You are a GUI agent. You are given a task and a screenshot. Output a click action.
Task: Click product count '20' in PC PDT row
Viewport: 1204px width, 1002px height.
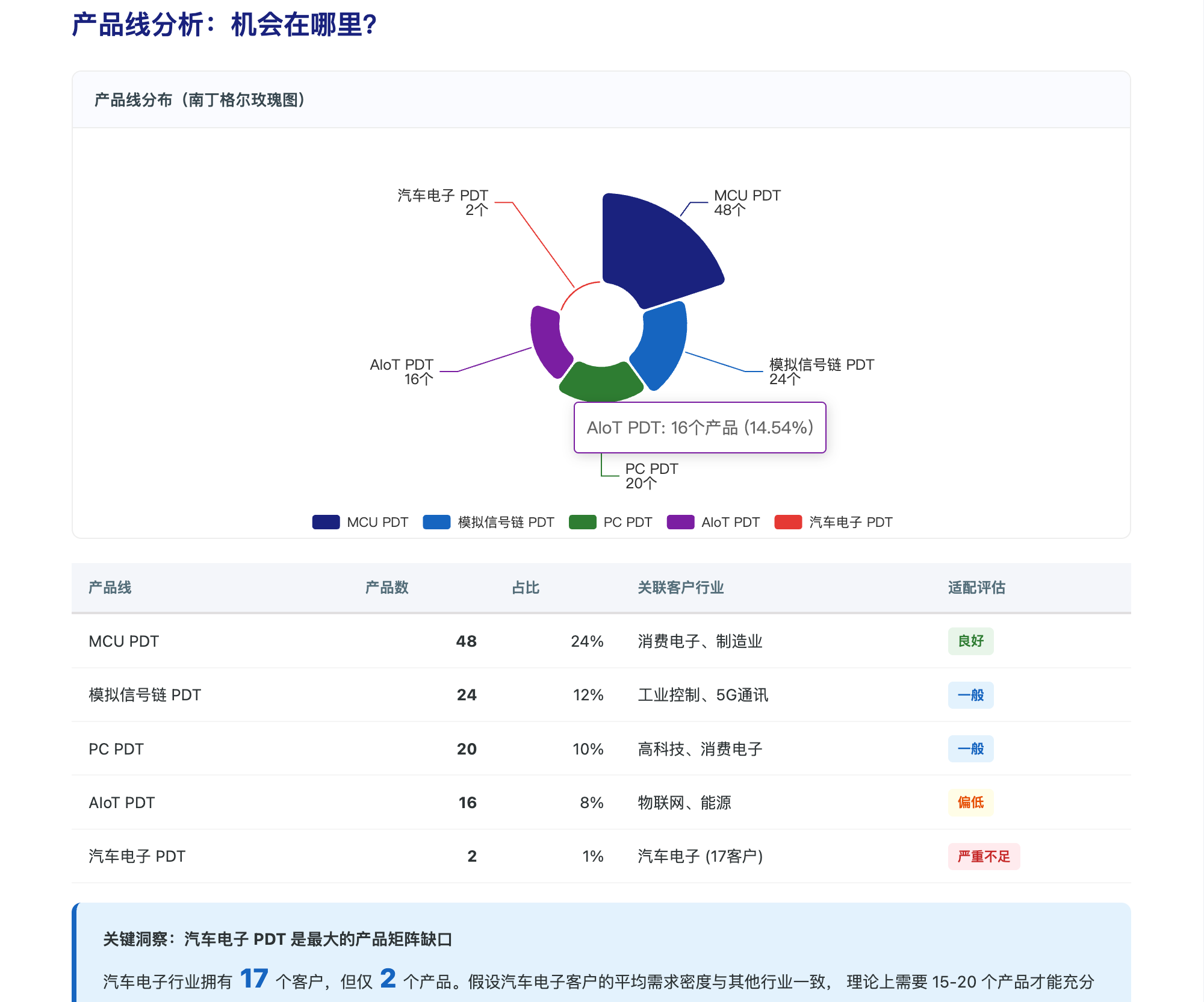467,749
